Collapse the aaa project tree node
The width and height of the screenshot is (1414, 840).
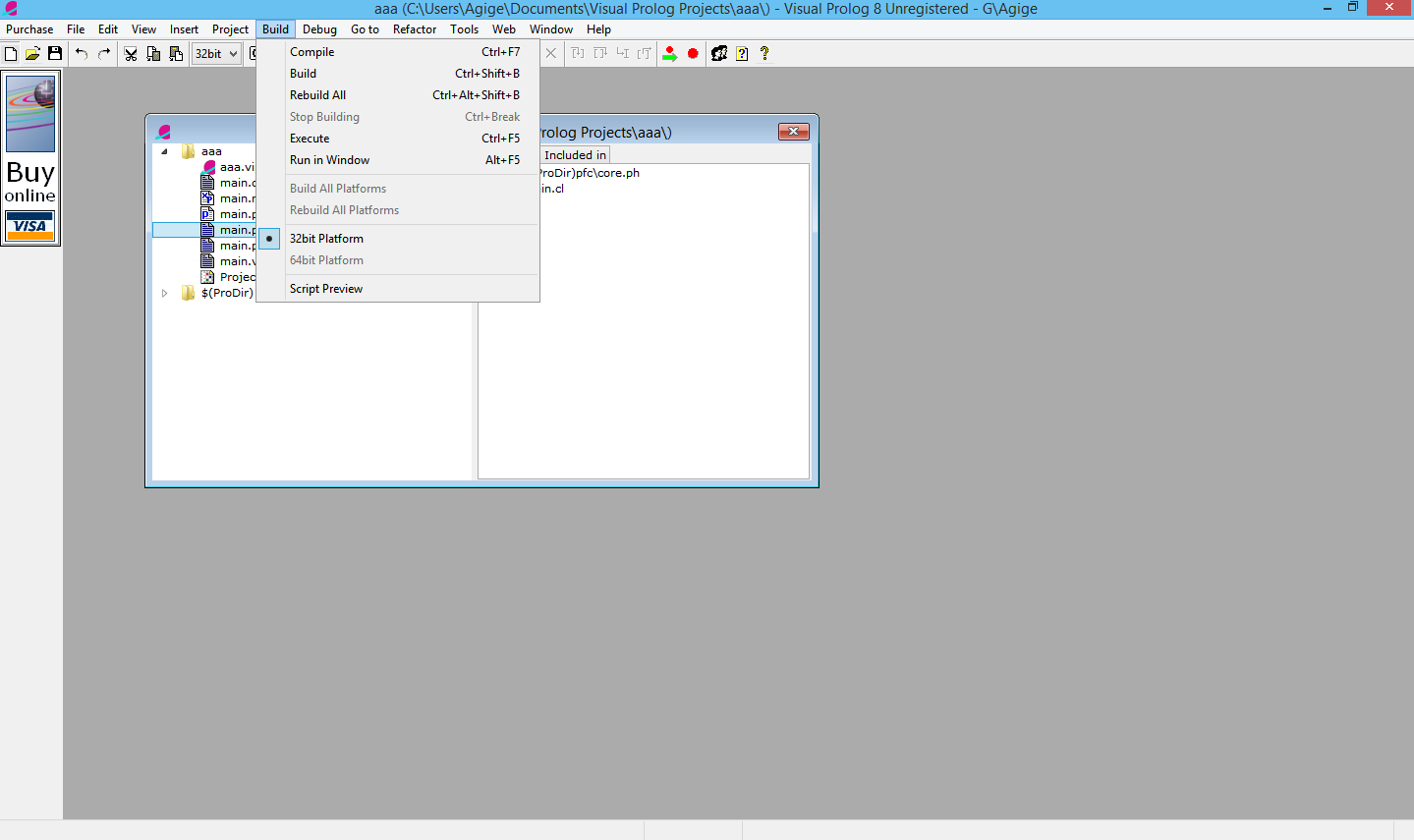click(164, 151)
